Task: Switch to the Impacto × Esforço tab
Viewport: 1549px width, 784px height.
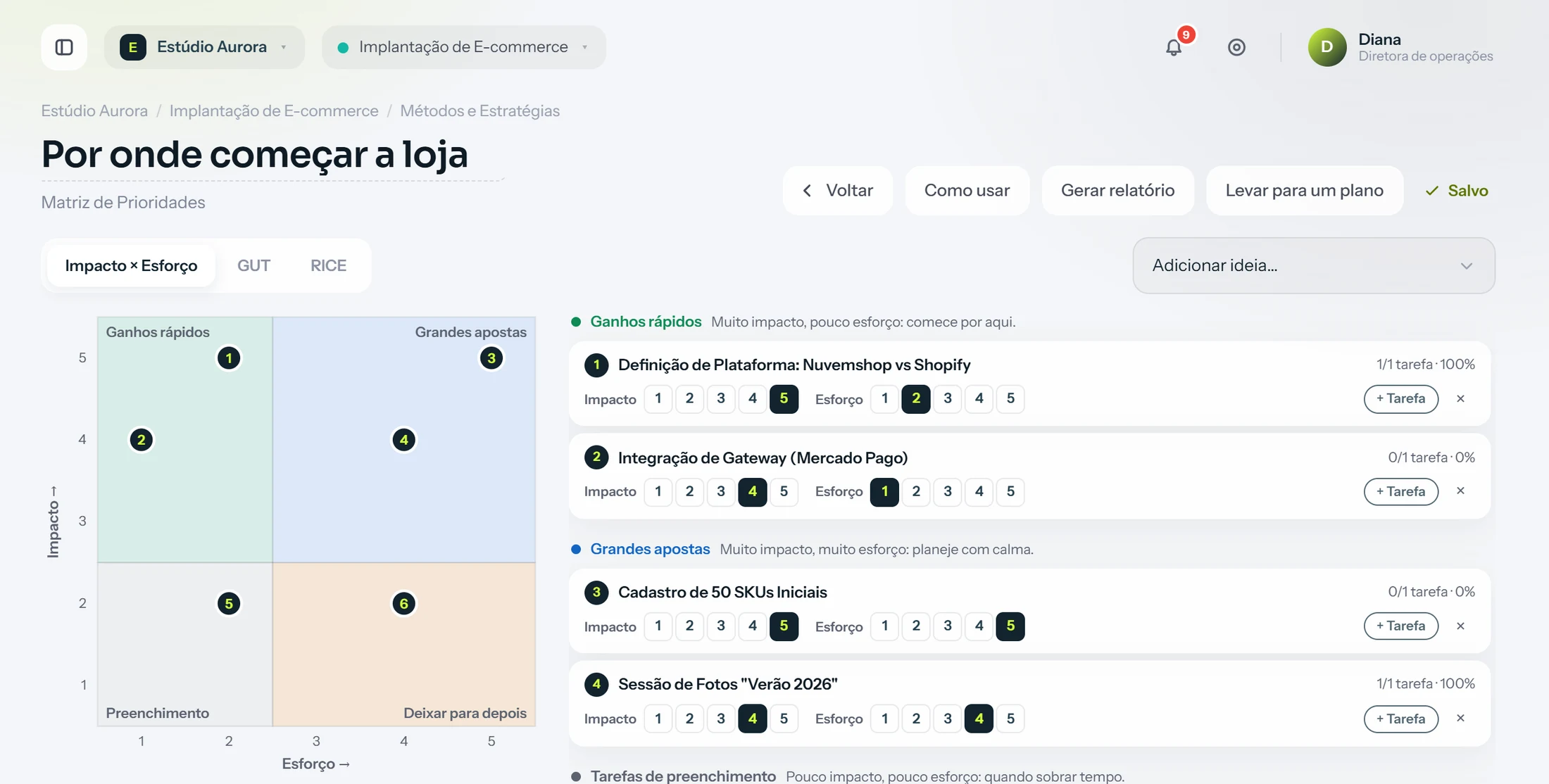Action: (131, 265)
